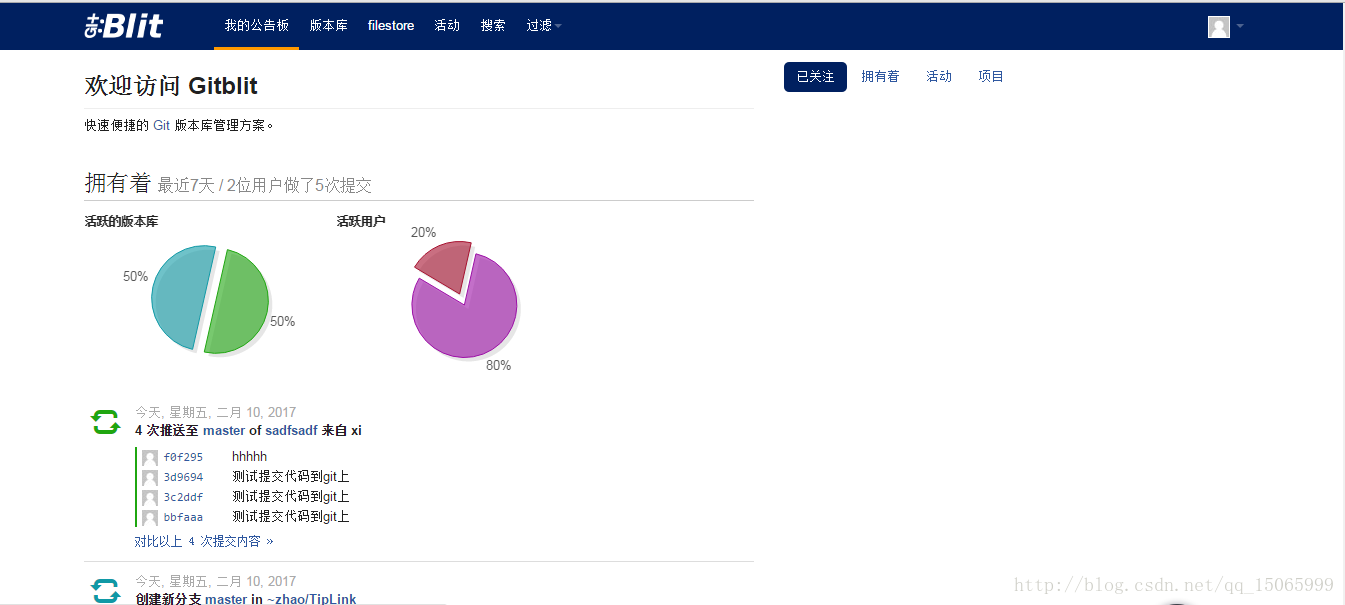Switch to the 项目 projects tab
The image size is (1345, 605).
point(991,77)
